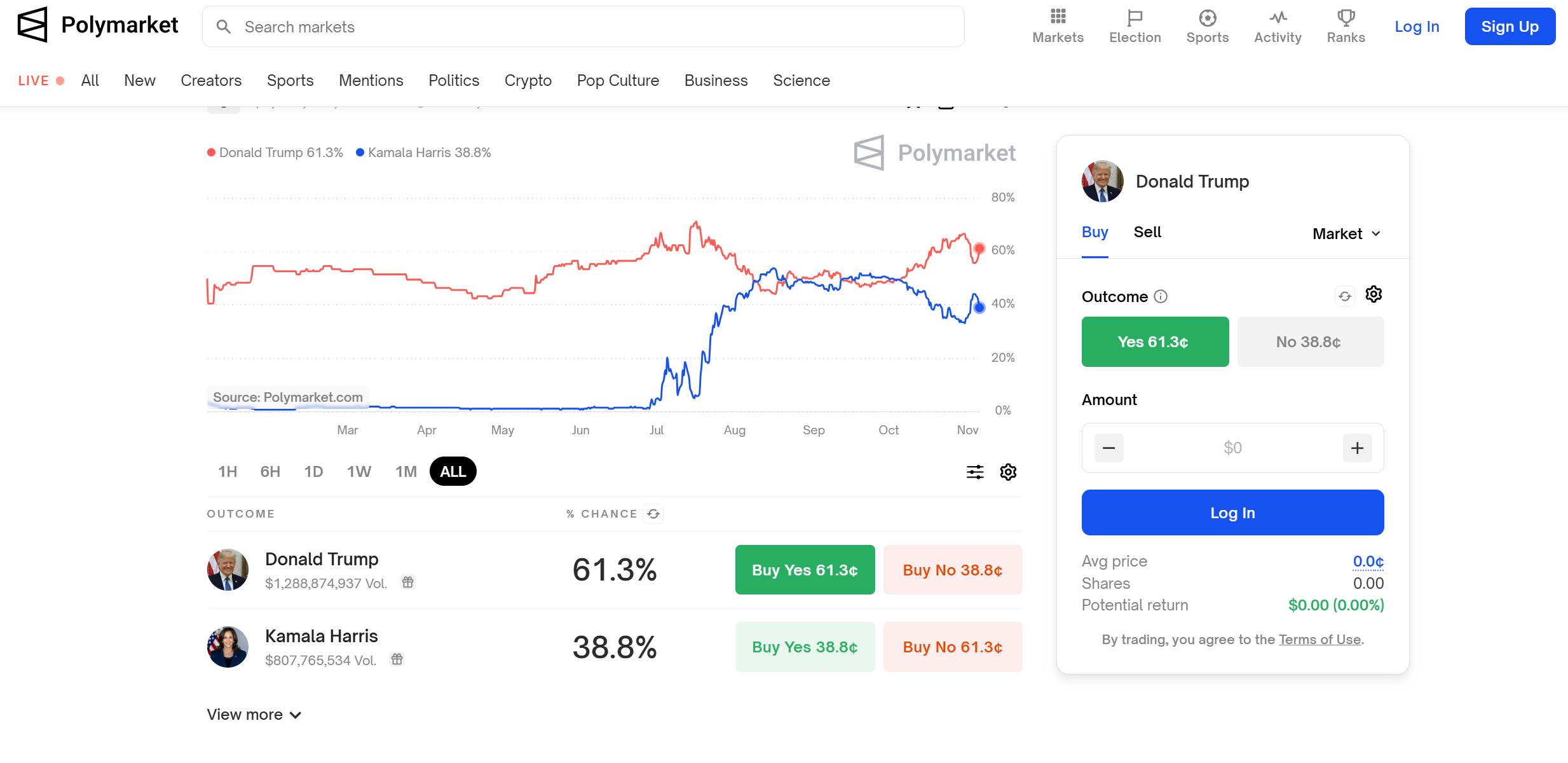
Task: Open the Market order type dropdown
Action: [1346, 234]
